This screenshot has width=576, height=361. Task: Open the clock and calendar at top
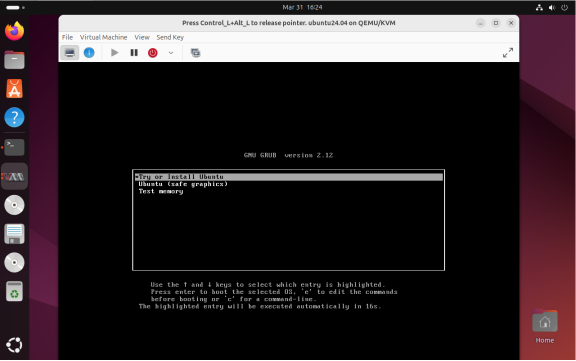(302, 7)
